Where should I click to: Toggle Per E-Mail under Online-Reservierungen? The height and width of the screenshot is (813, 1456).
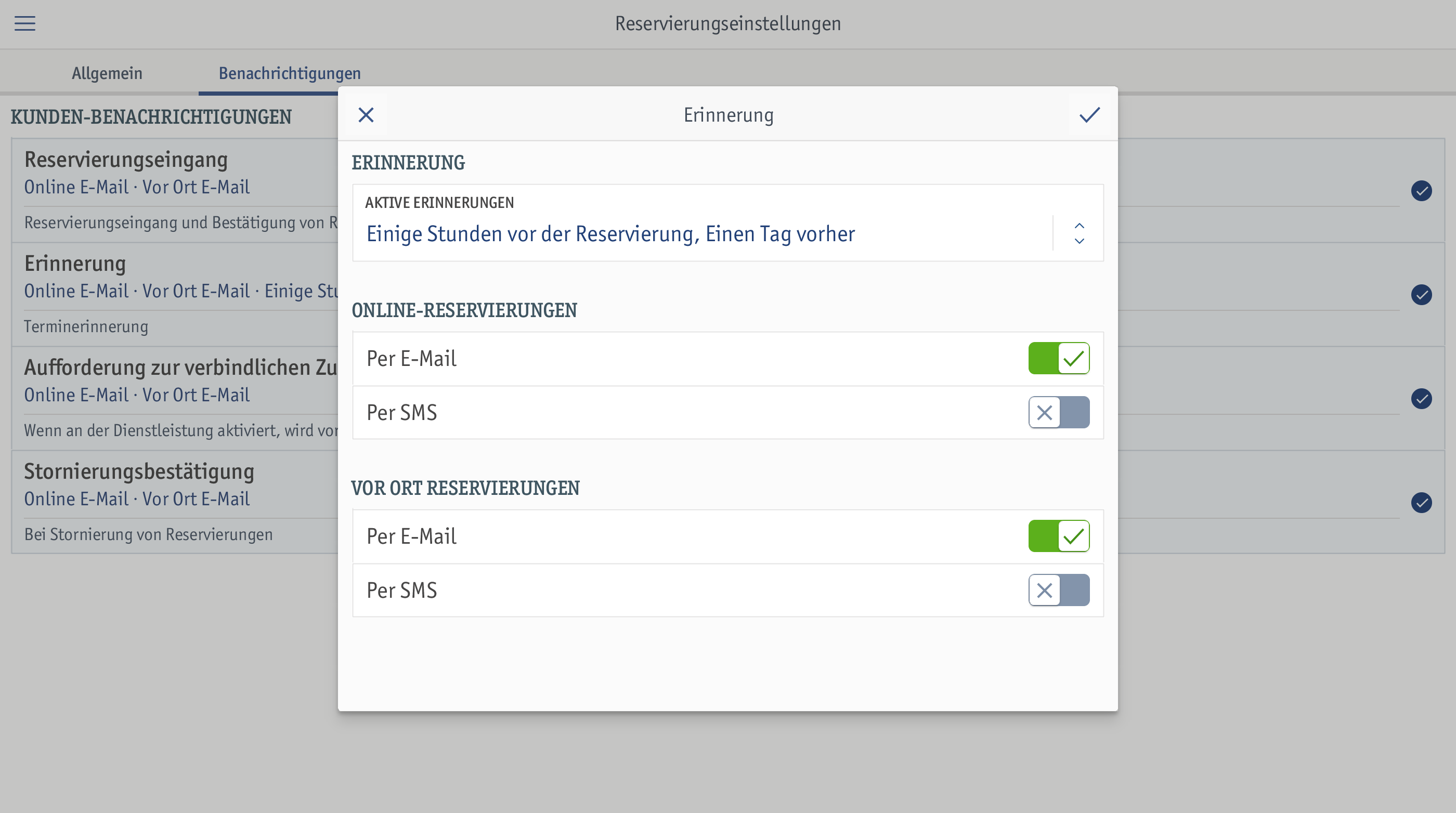(1059, 358)
